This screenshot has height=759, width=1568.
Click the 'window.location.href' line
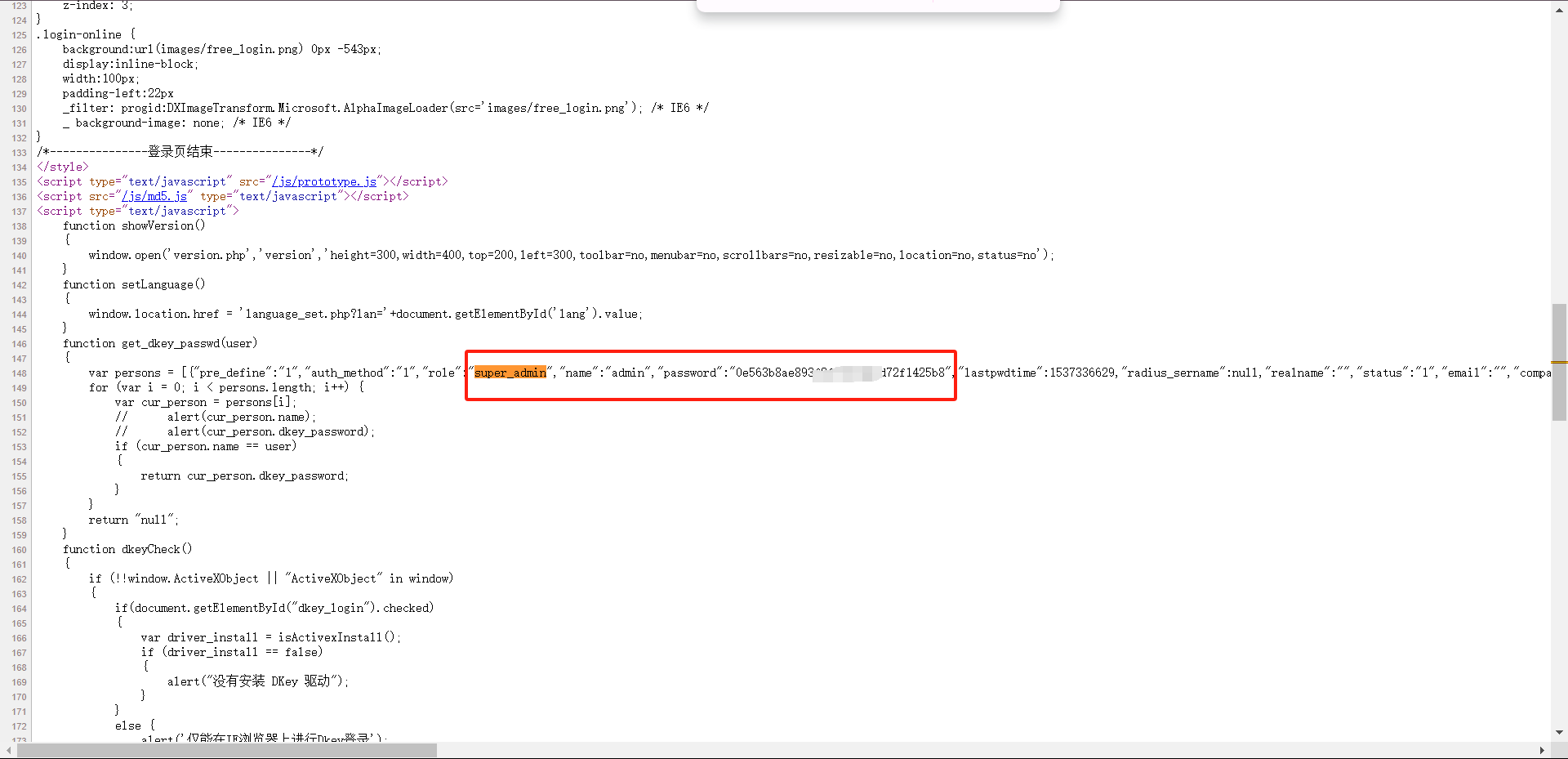pyautogui.click(x=366, y=314)
